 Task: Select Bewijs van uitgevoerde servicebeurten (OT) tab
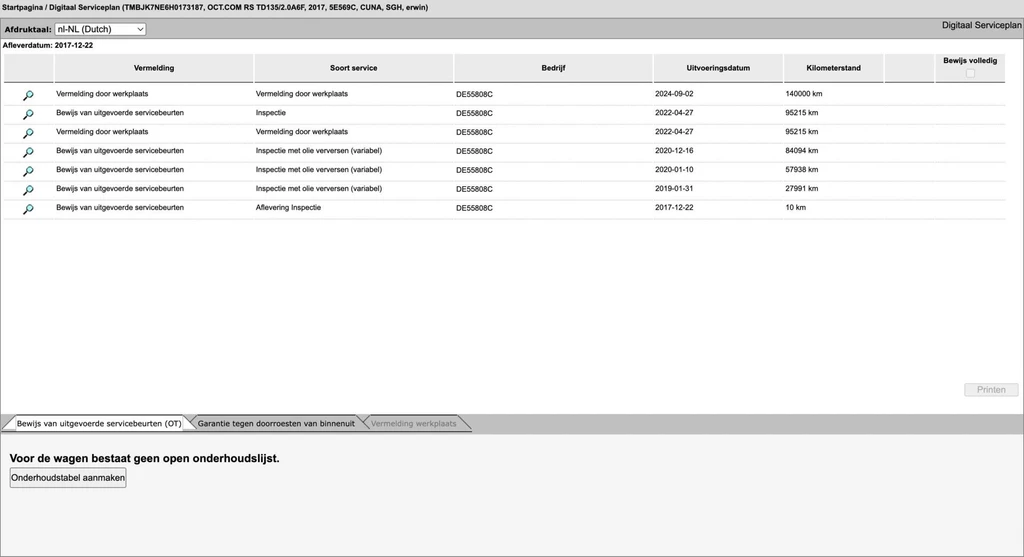[98, 424]
